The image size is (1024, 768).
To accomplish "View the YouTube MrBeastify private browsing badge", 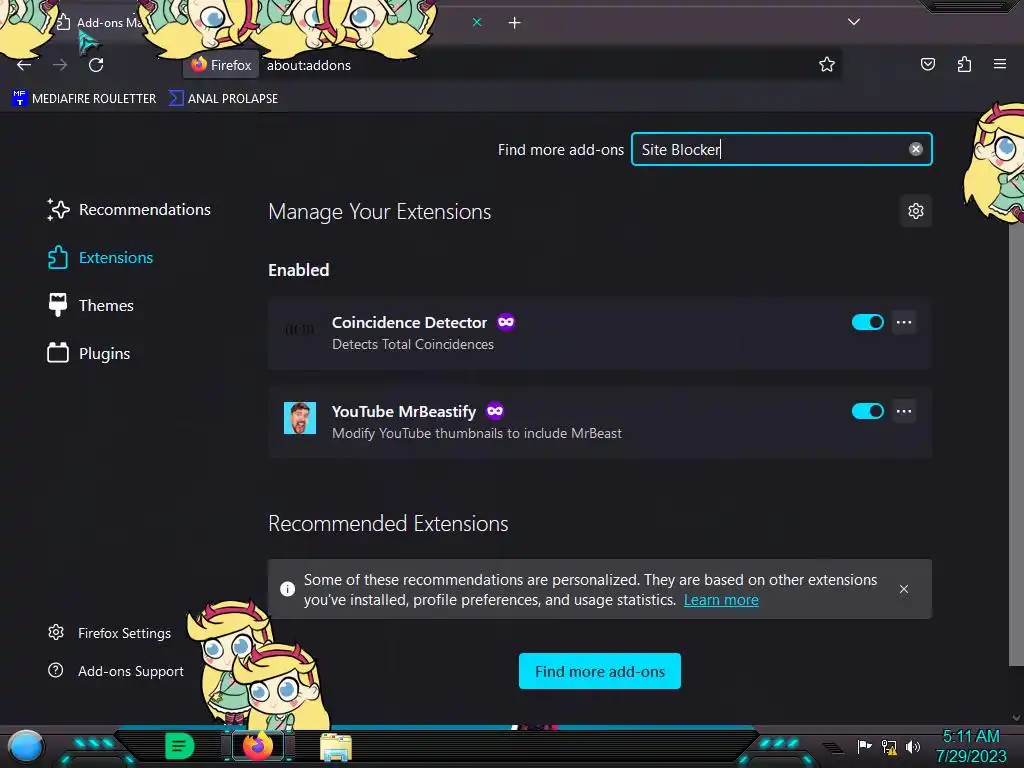I will (x=495, y=411).
